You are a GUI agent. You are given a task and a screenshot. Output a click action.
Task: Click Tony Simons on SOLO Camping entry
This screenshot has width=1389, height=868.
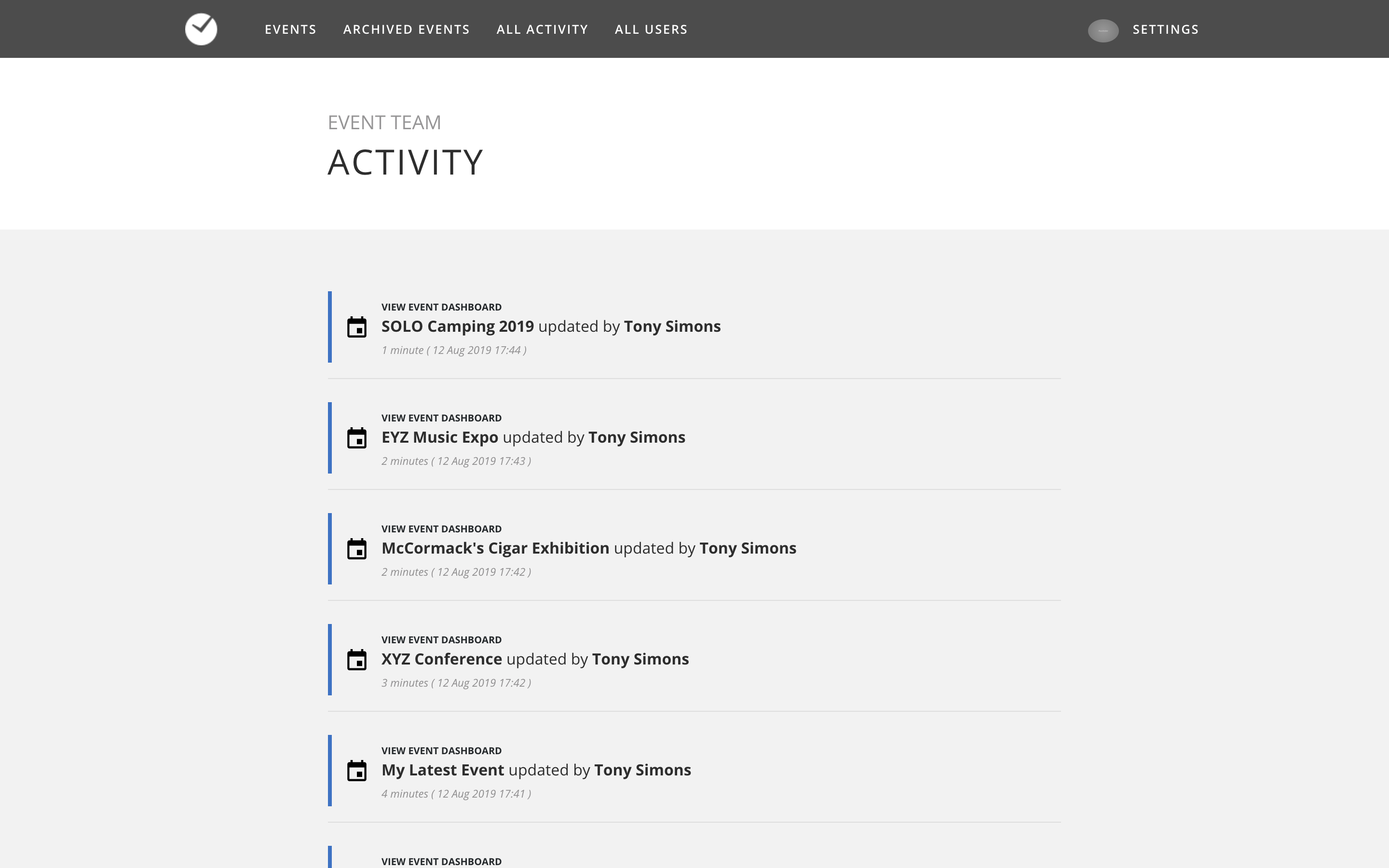[x=671, y=326]
